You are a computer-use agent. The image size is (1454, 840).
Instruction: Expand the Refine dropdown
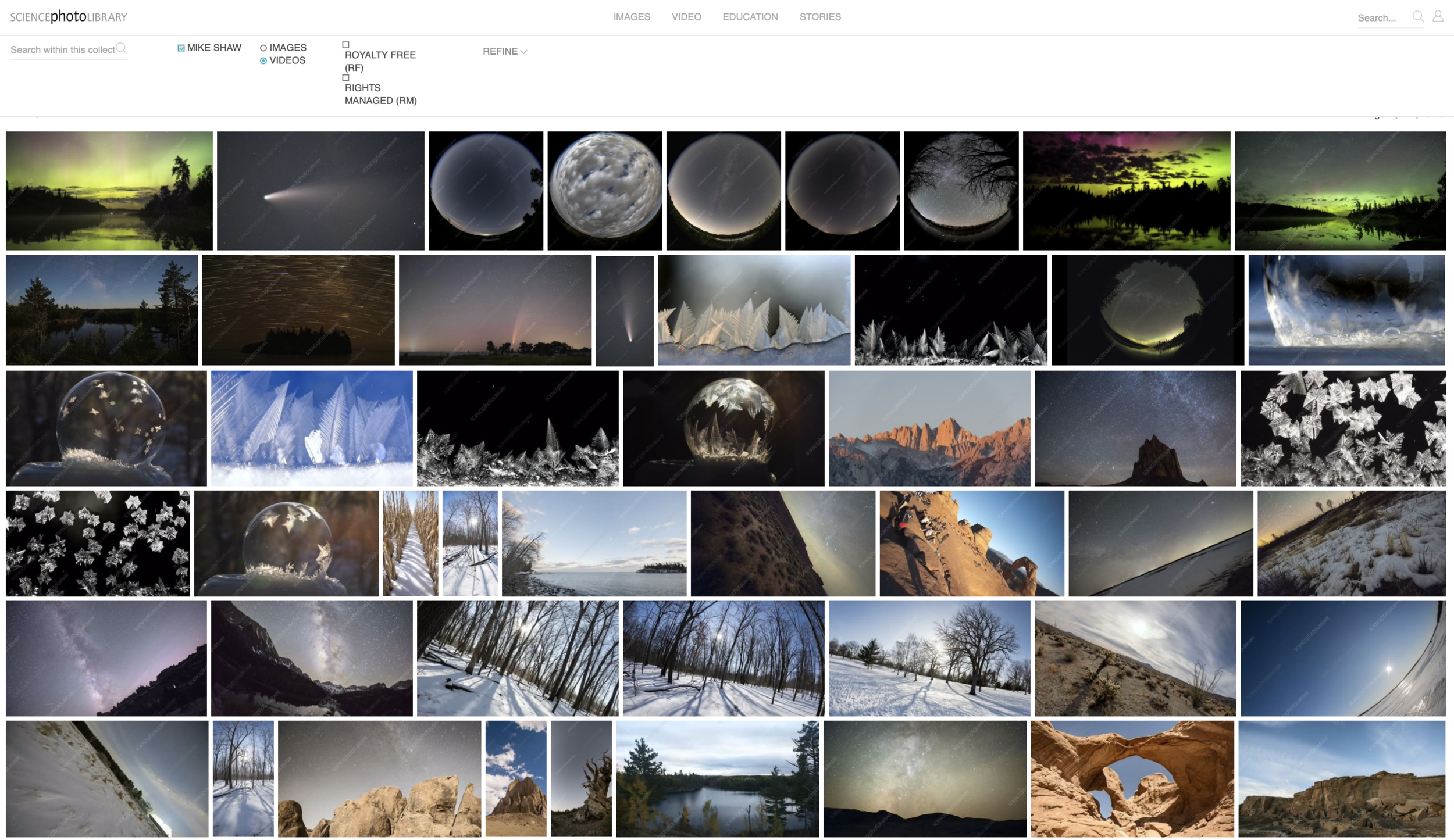point(504,52)
